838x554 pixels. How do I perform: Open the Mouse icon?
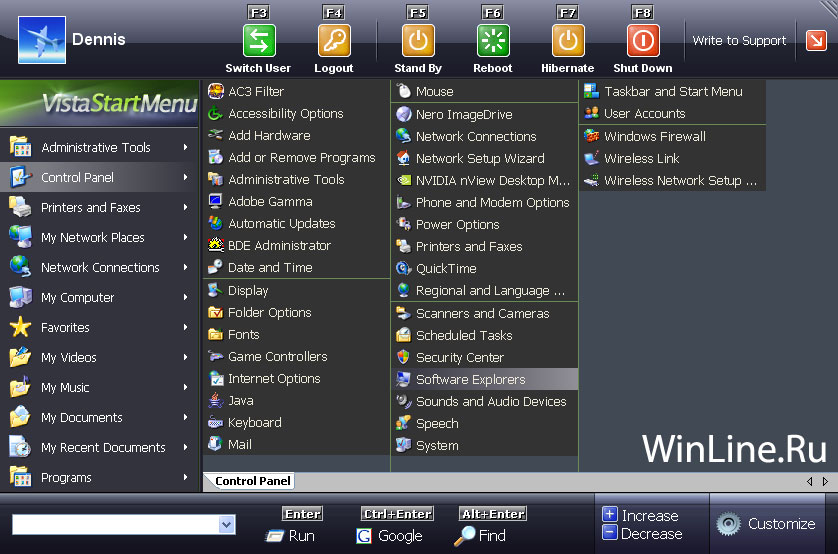pos(404,91)
